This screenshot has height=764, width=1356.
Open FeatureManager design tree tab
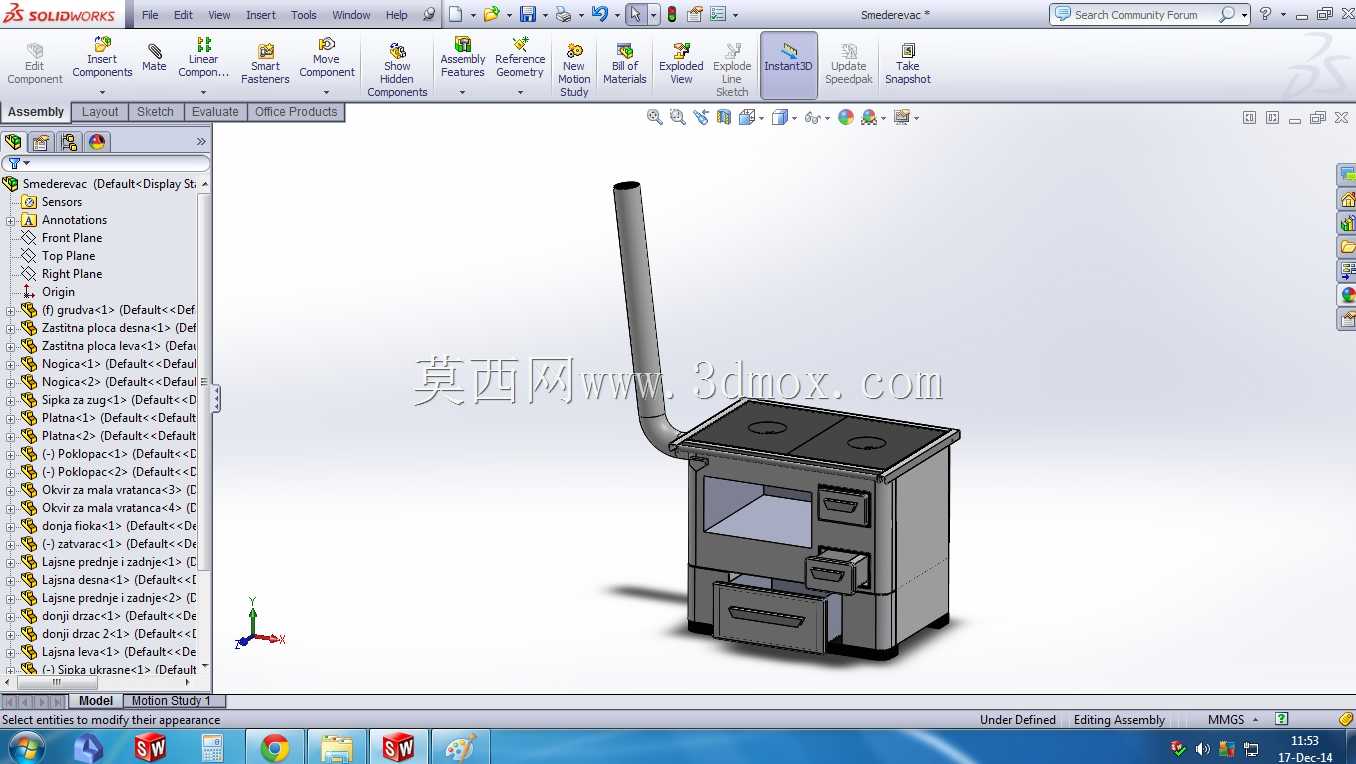coord(13,142)
